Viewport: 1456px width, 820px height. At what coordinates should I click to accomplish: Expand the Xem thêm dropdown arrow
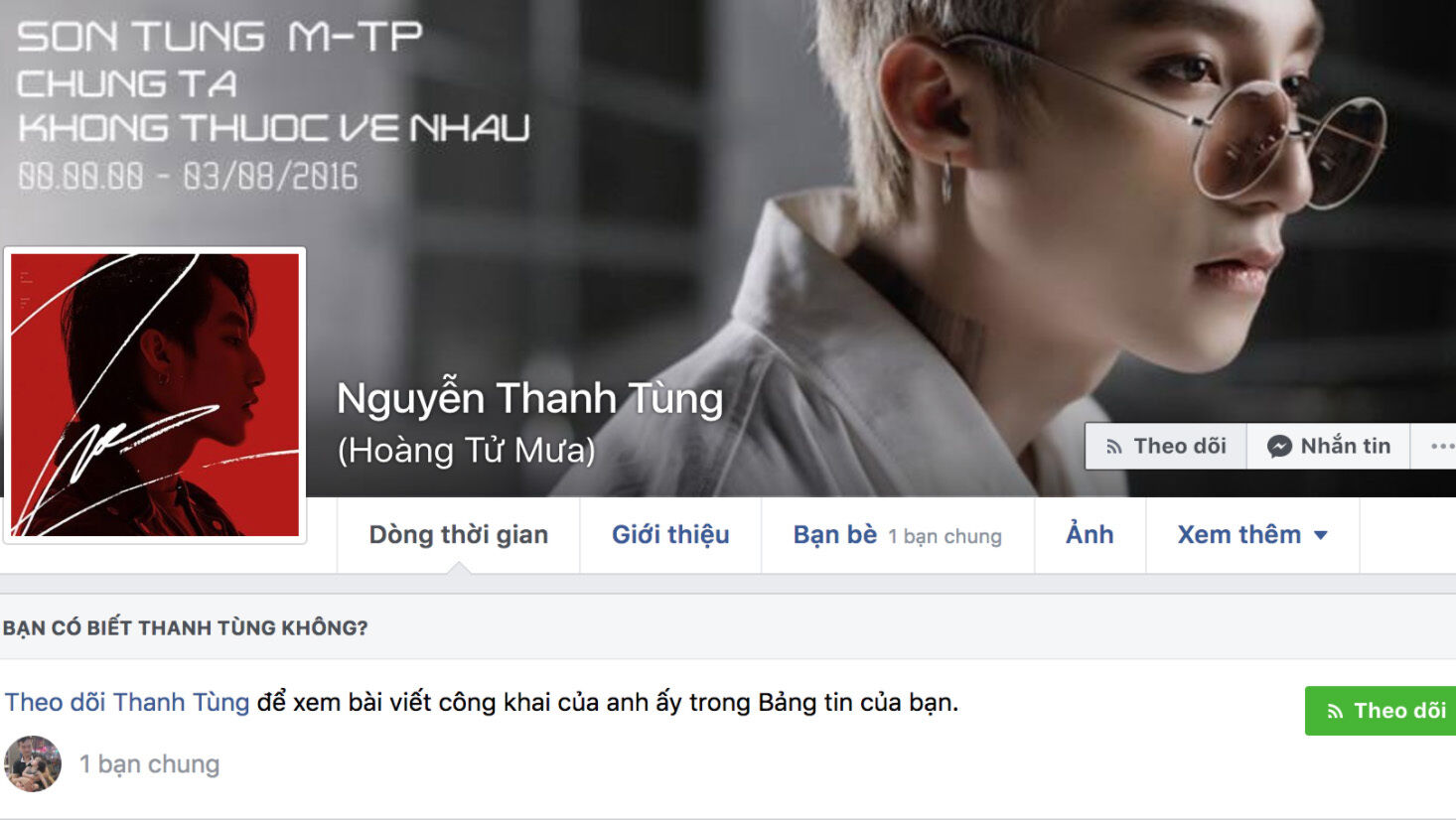point(1321,535)
